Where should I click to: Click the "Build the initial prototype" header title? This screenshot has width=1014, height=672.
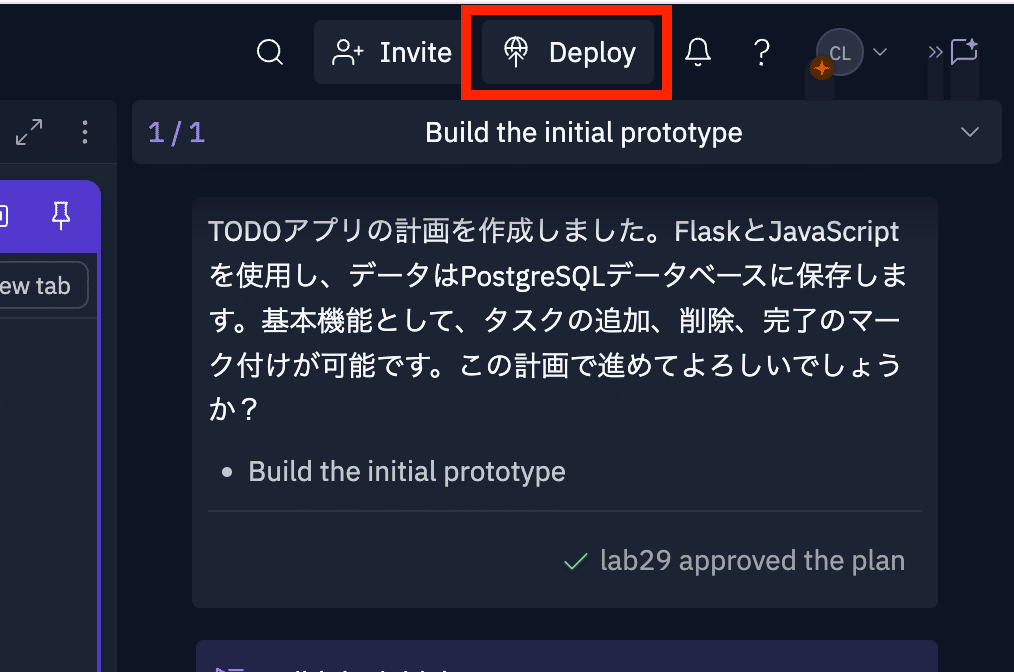[x=583, y=132]
